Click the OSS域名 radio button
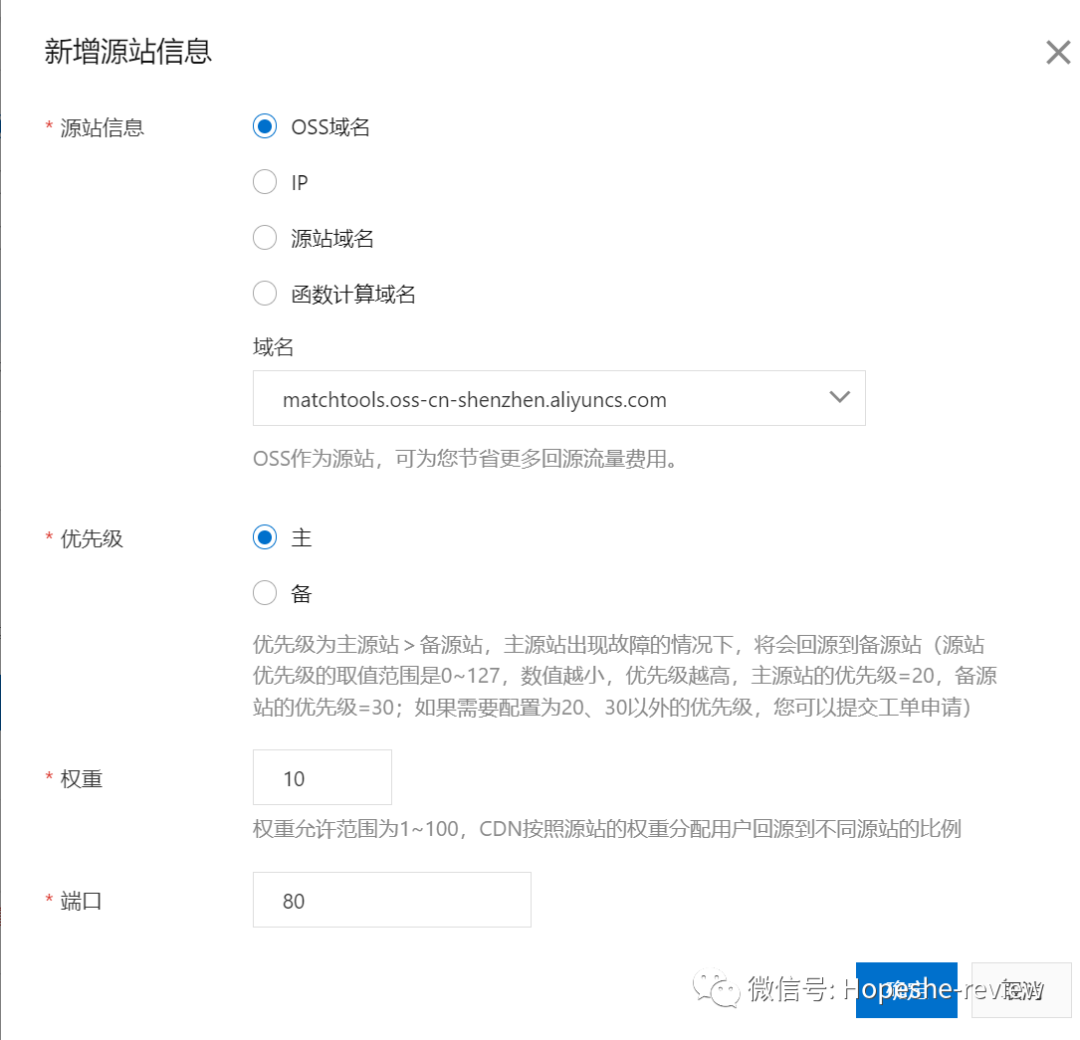Image resolution: width=1080 pixels, height=1040 pixels. [x=264, y=126]
